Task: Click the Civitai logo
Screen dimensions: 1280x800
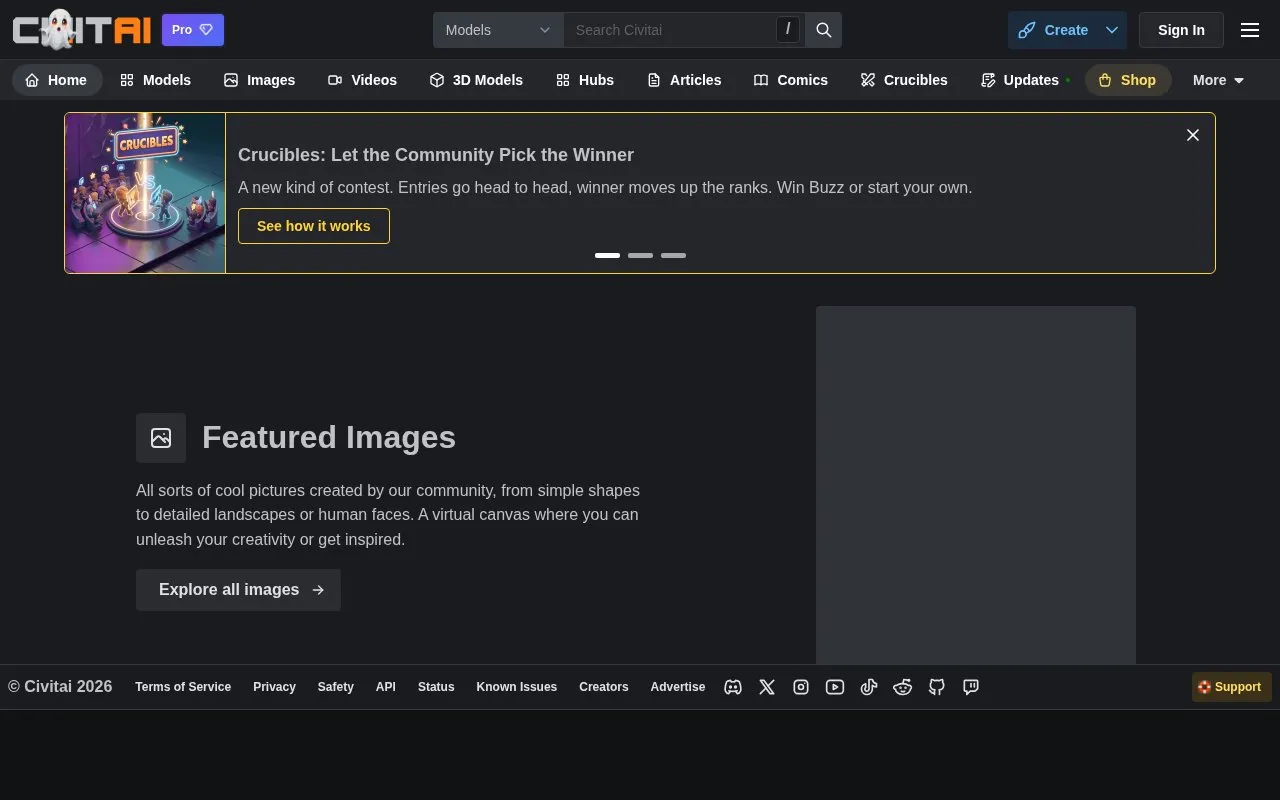Action: point(81,30)
